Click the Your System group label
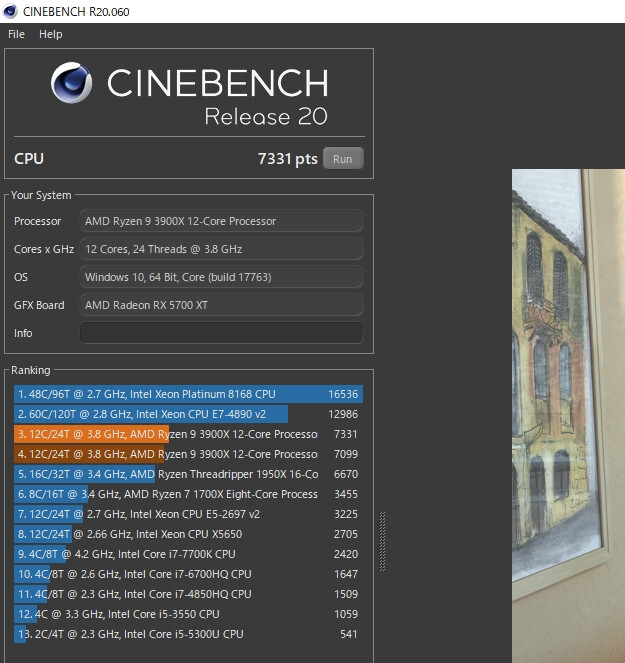This screenshot has width=625, height=663. 41,195
